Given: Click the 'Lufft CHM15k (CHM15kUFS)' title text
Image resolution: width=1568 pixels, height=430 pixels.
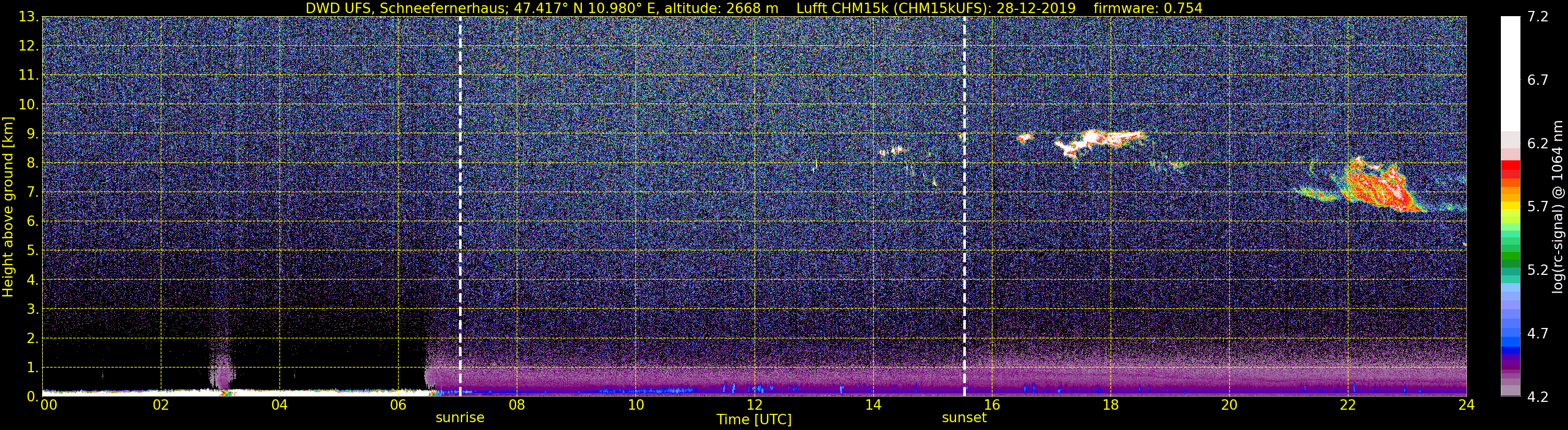Looking at the screenshot, I should pyautogui.click(x=893, y=8).
